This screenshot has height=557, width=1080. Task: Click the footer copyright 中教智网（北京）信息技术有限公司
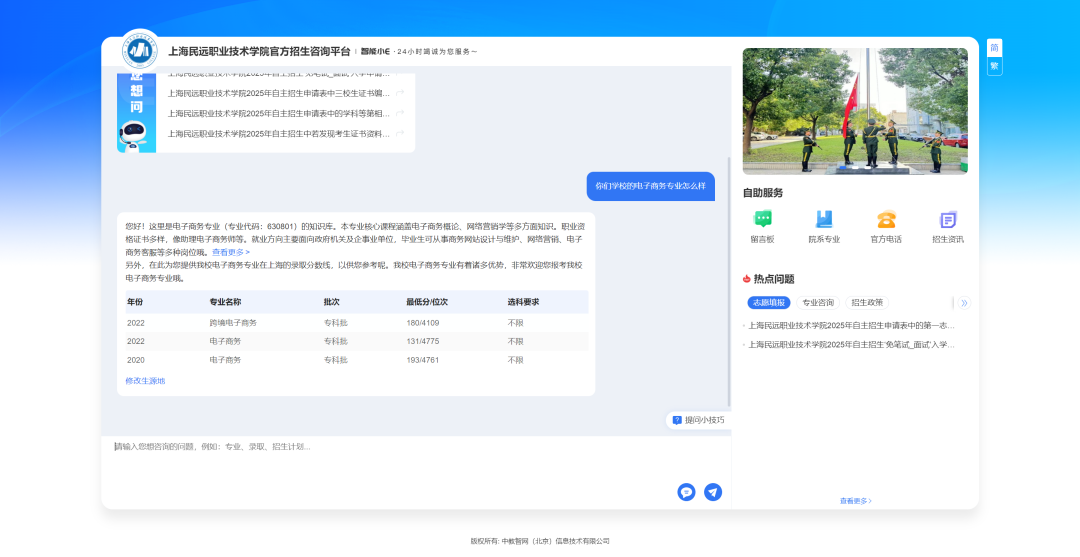(x=555, y=541)
